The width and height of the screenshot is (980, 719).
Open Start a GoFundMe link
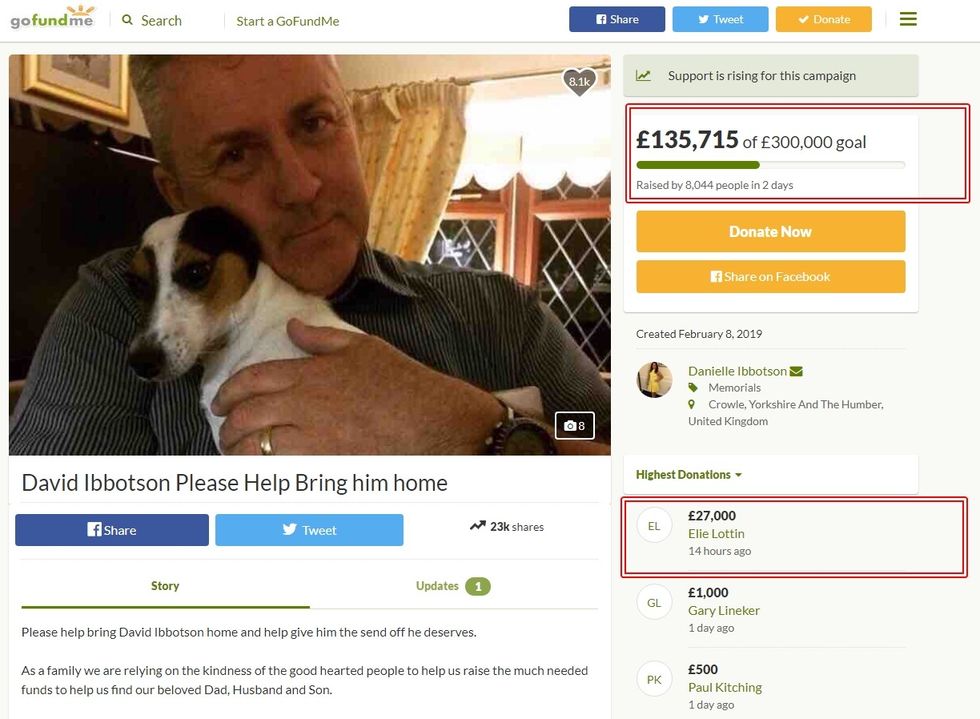tap(287, 21)
